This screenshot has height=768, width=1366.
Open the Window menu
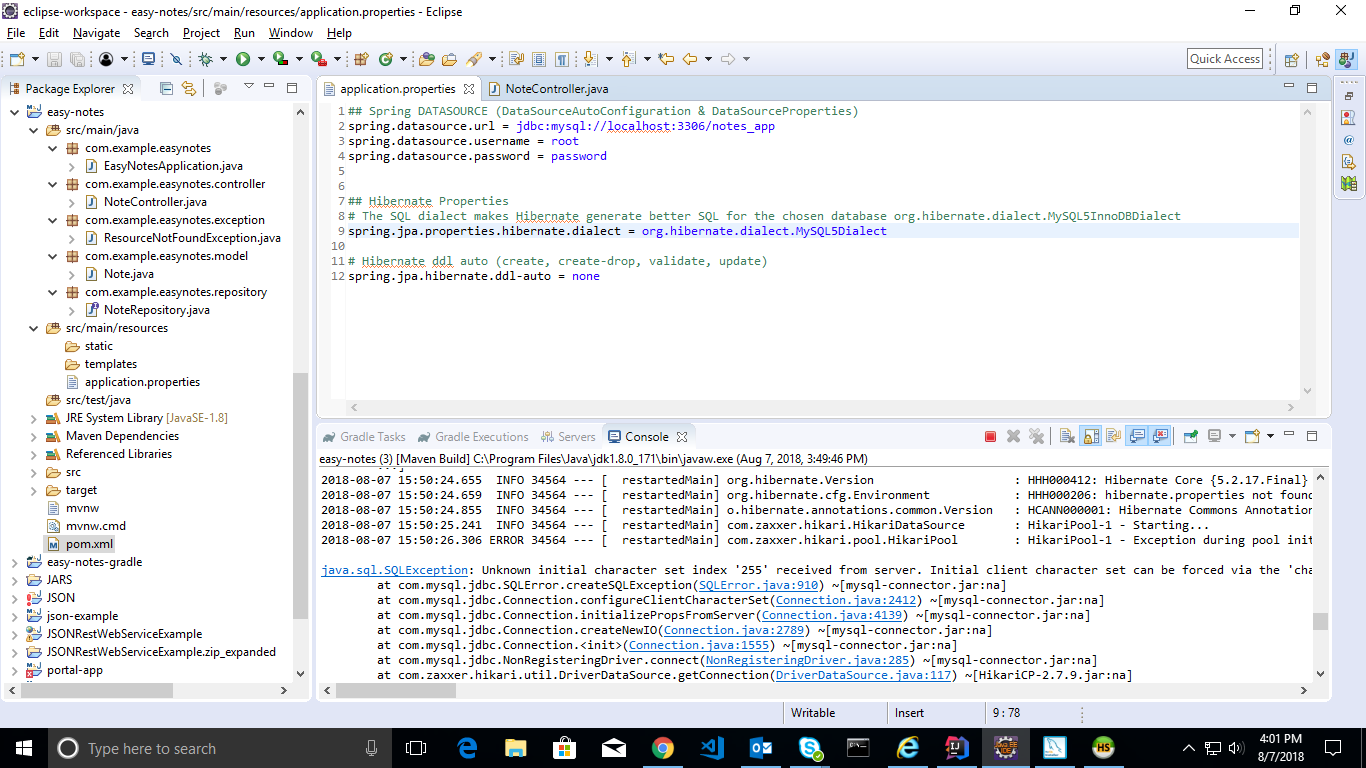click(x=290, y=32)
